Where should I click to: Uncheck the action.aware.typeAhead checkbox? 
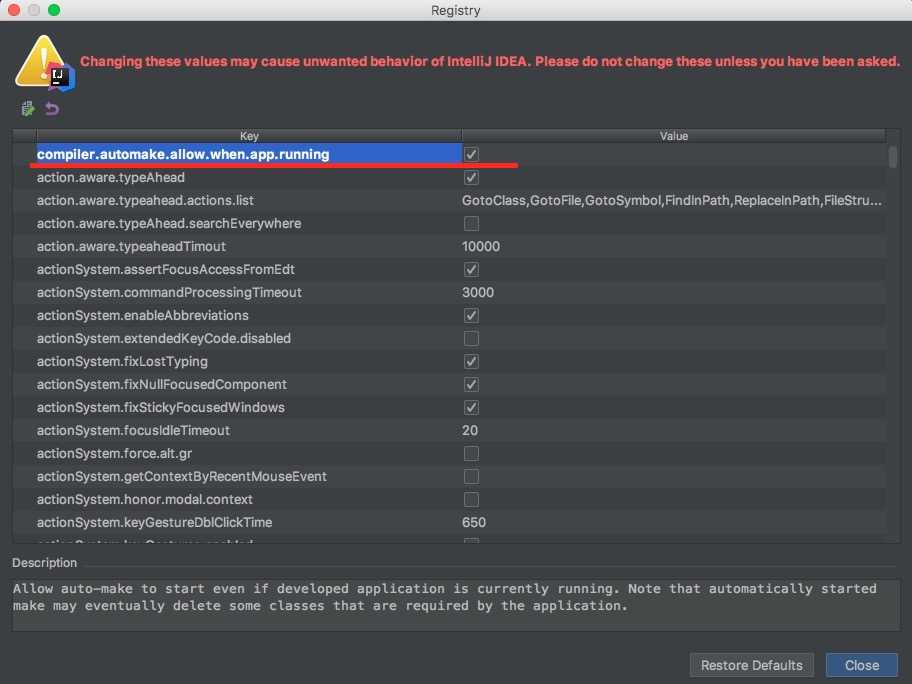coord(471,177)
